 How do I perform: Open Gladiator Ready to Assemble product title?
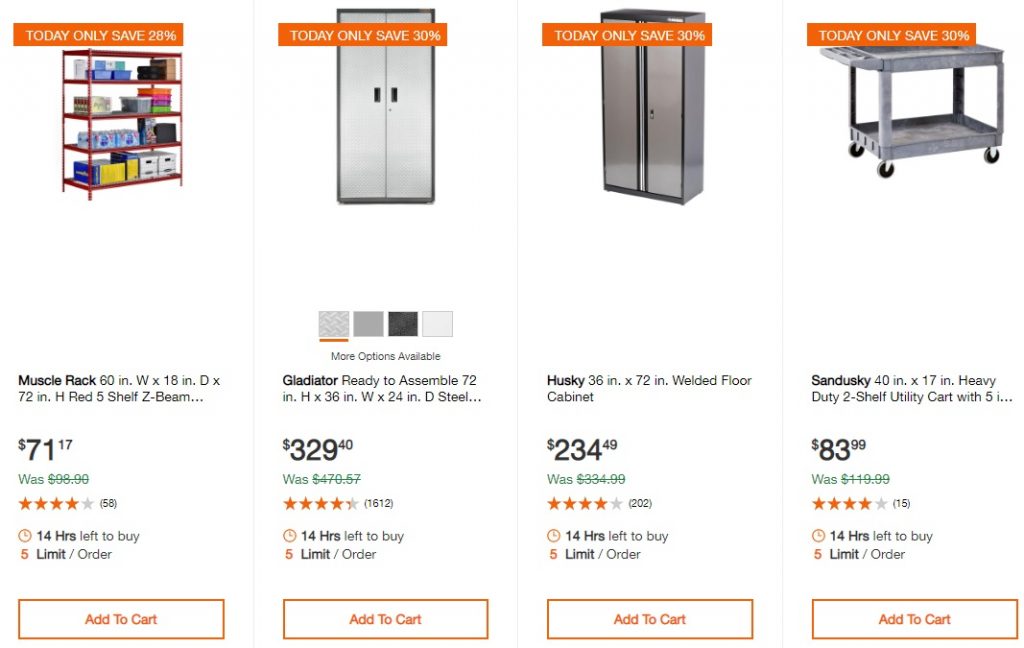(382, 389)
